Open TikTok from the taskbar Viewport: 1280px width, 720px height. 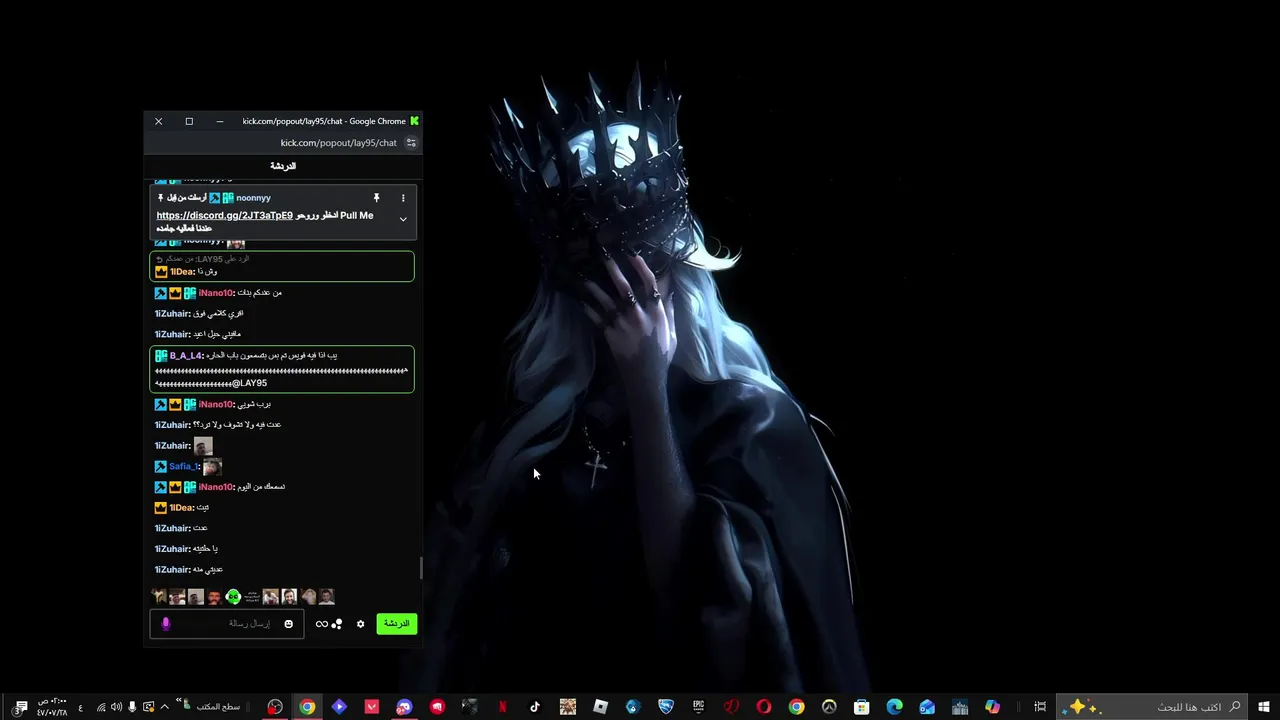[x=535, y=707]
